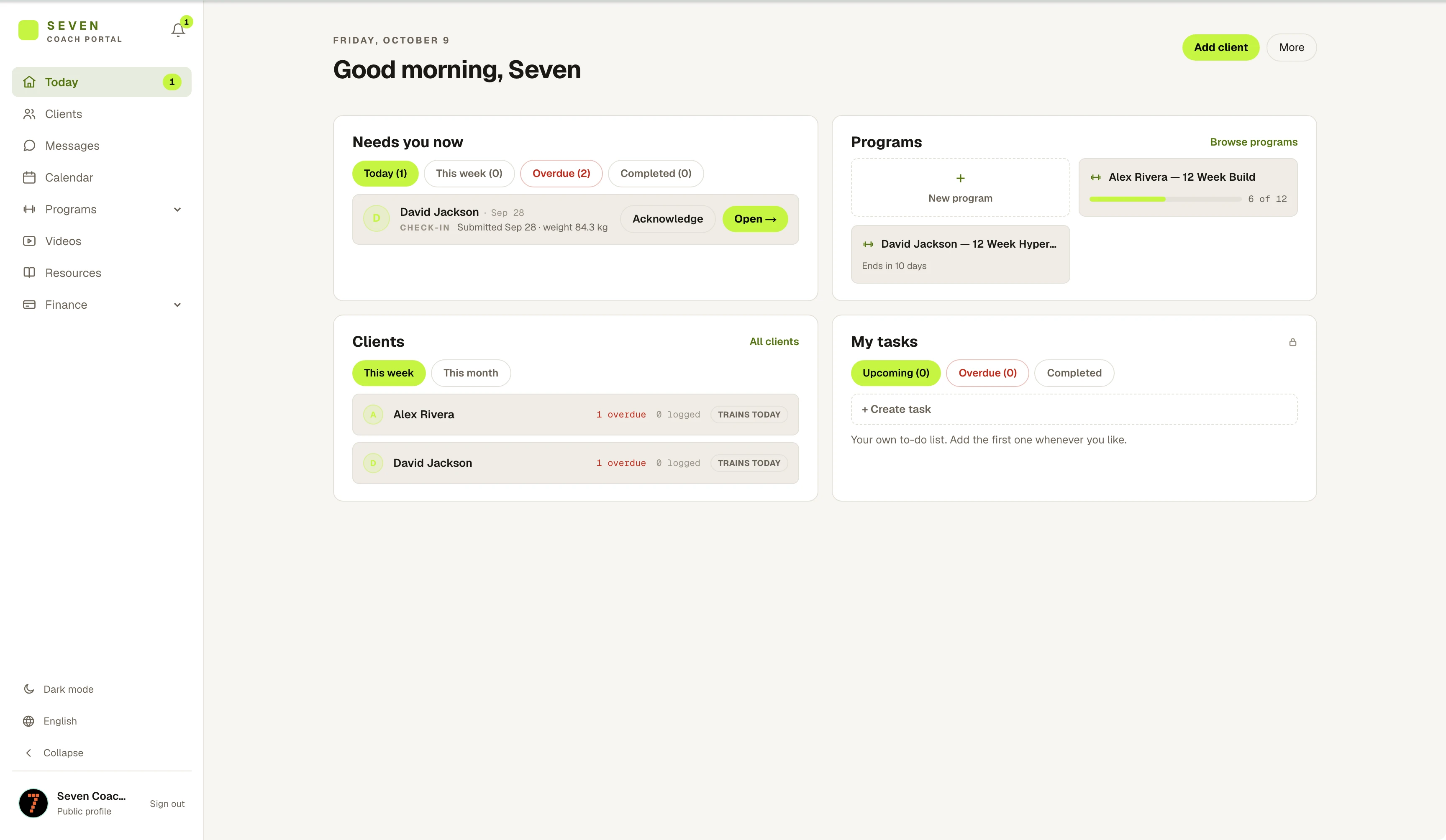Click the Seven Coach profile avatar
Viewport: 1446px width, 840px height.
tap(33, 803)
